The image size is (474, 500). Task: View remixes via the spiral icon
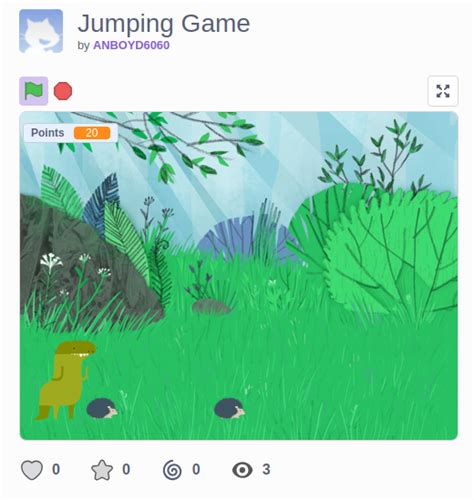click(172, 470)
